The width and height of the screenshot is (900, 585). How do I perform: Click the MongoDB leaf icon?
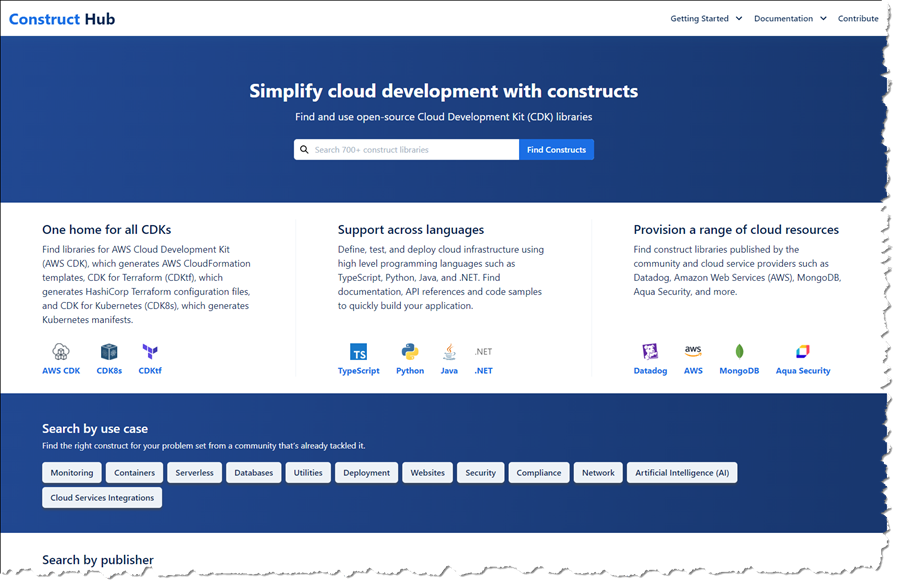[x=739, y=351]
